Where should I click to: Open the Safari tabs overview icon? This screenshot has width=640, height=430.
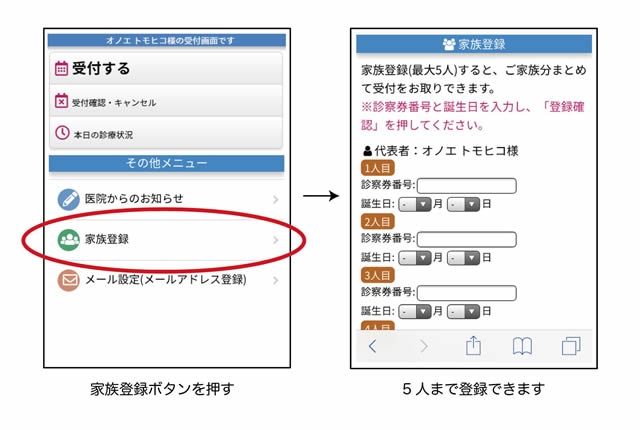[x=571, y=346]
